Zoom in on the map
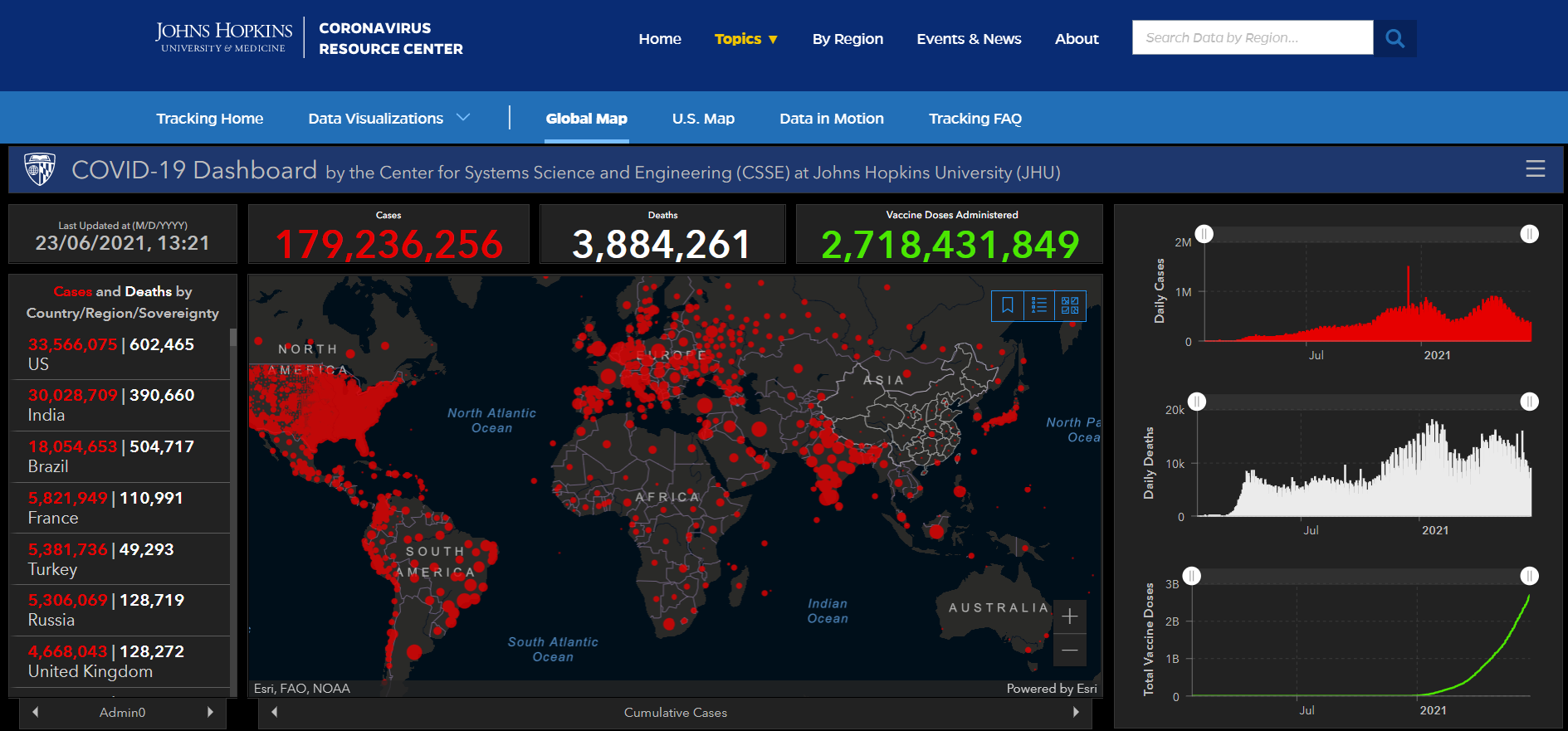This screenshot has height=731, width=1568. (x=1069, y=616)
